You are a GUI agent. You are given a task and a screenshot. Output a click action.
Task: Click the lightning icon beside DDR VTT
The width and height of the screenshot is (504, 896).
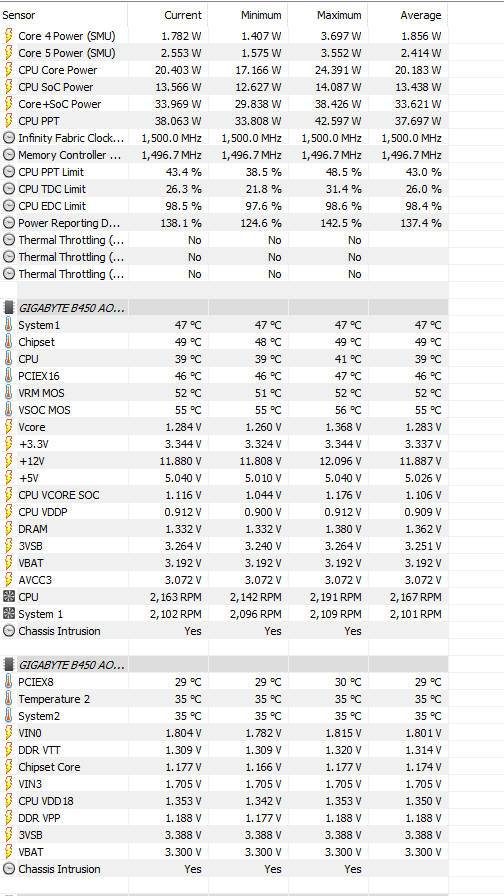point(9,750)
